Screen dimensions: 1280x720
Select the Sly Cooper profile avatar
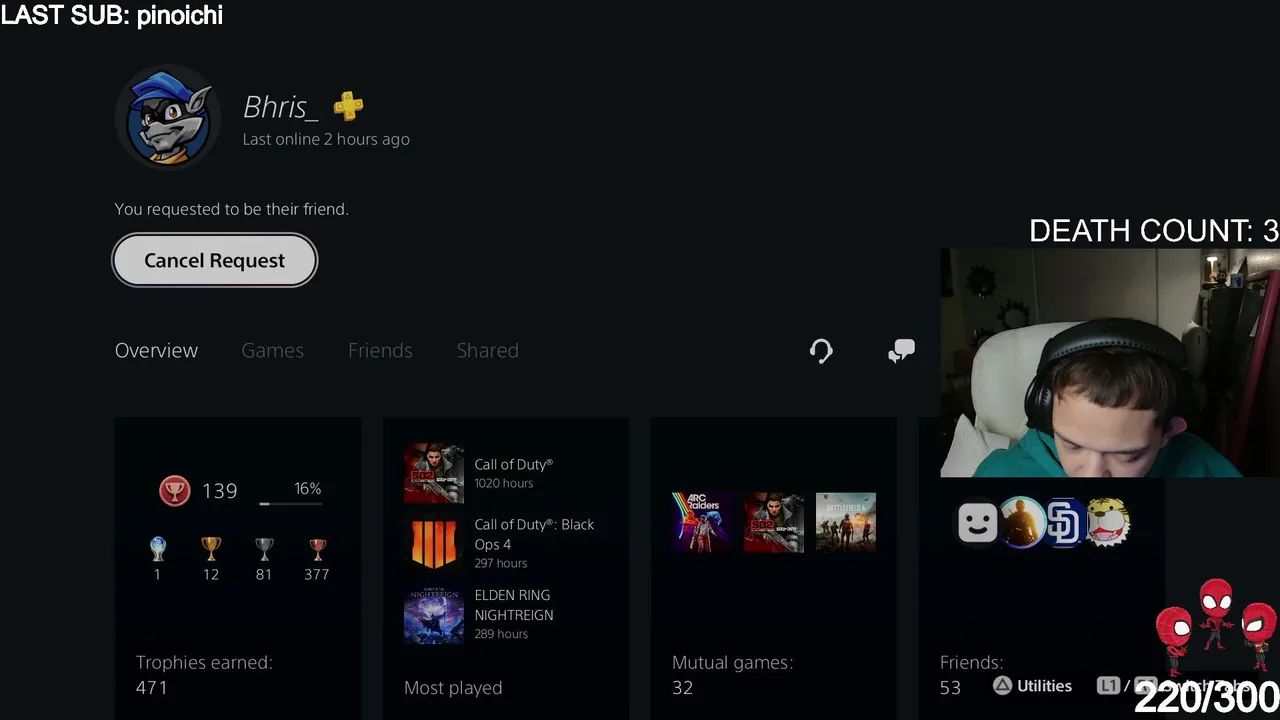tap(169, 119)
